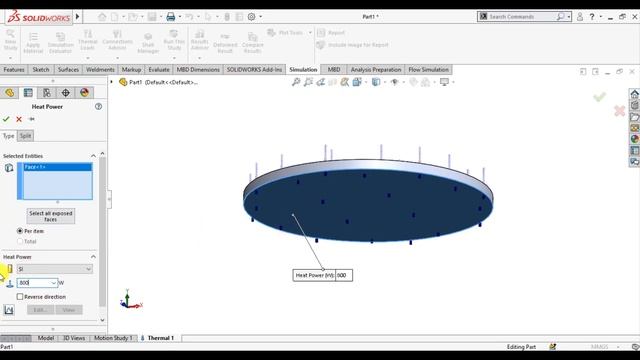Collapse the Heat Power section
Screen dimensions: 640x360
click(x=93, y=257)
